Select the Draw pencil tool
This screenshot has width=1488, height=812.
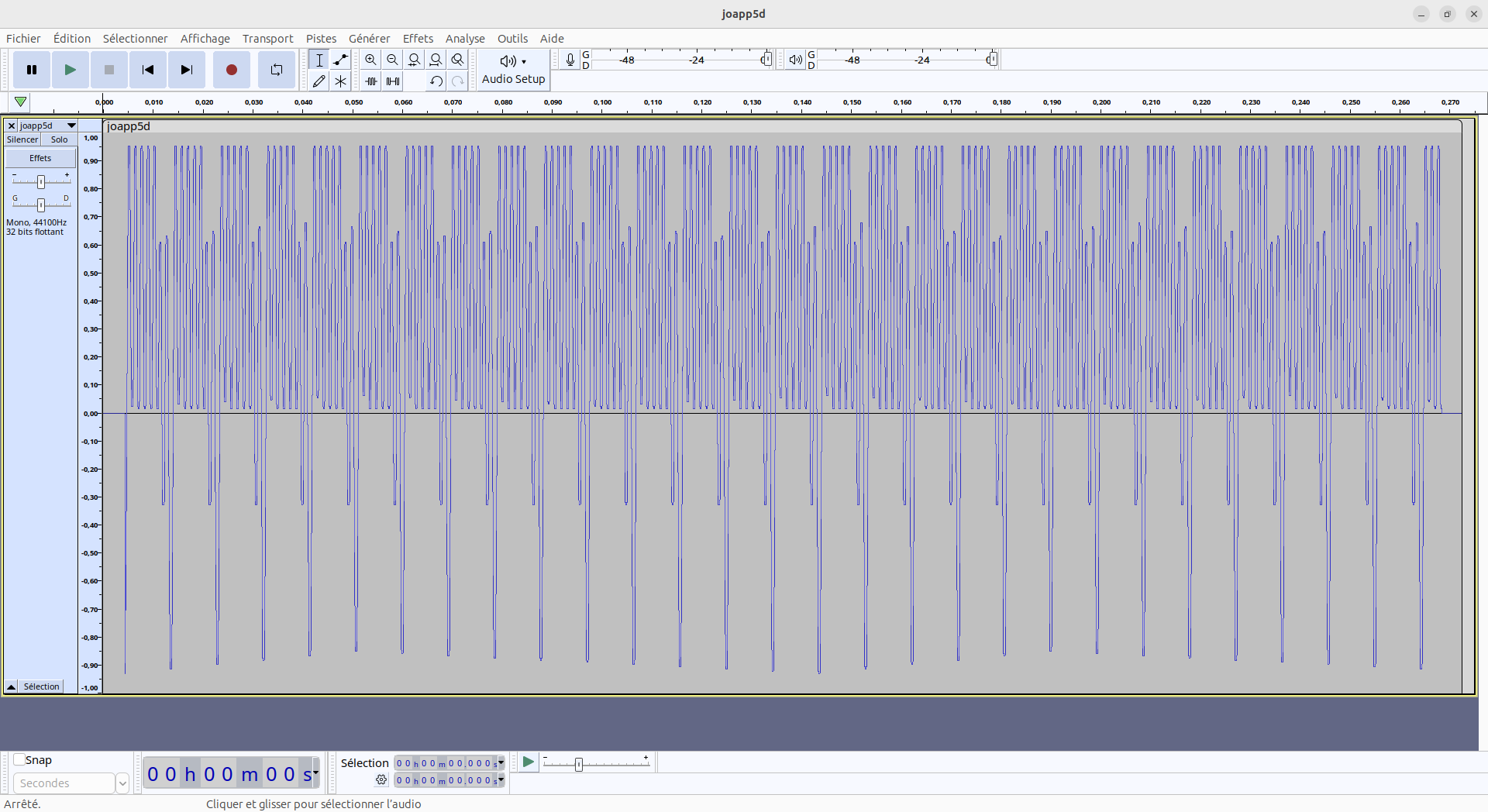click(319, 81)
